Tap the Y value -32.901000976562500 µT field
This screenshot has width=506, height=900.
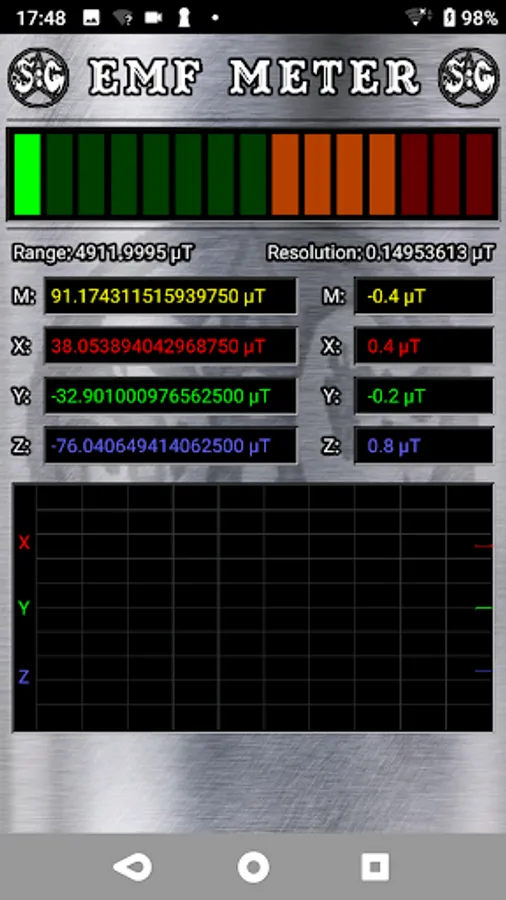170,396
